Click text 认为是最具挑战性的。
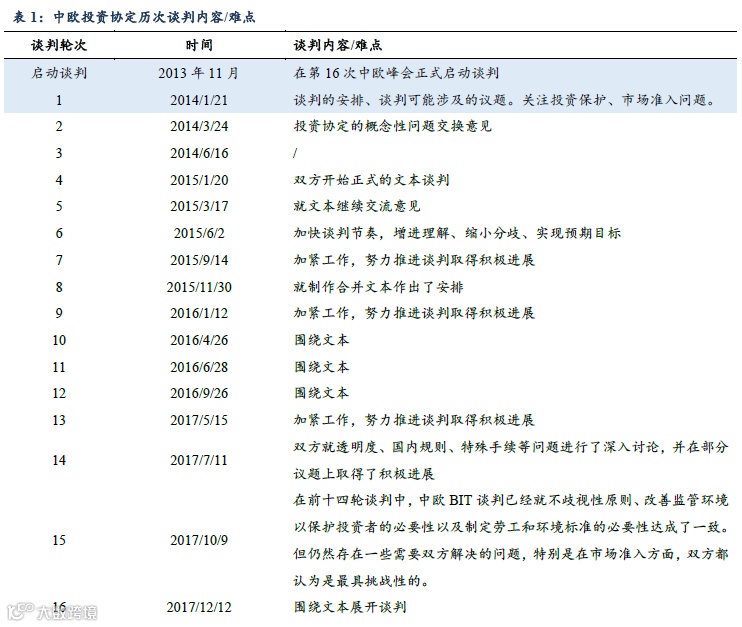Screen dimensions: 742x627 (x=362, y=581)
